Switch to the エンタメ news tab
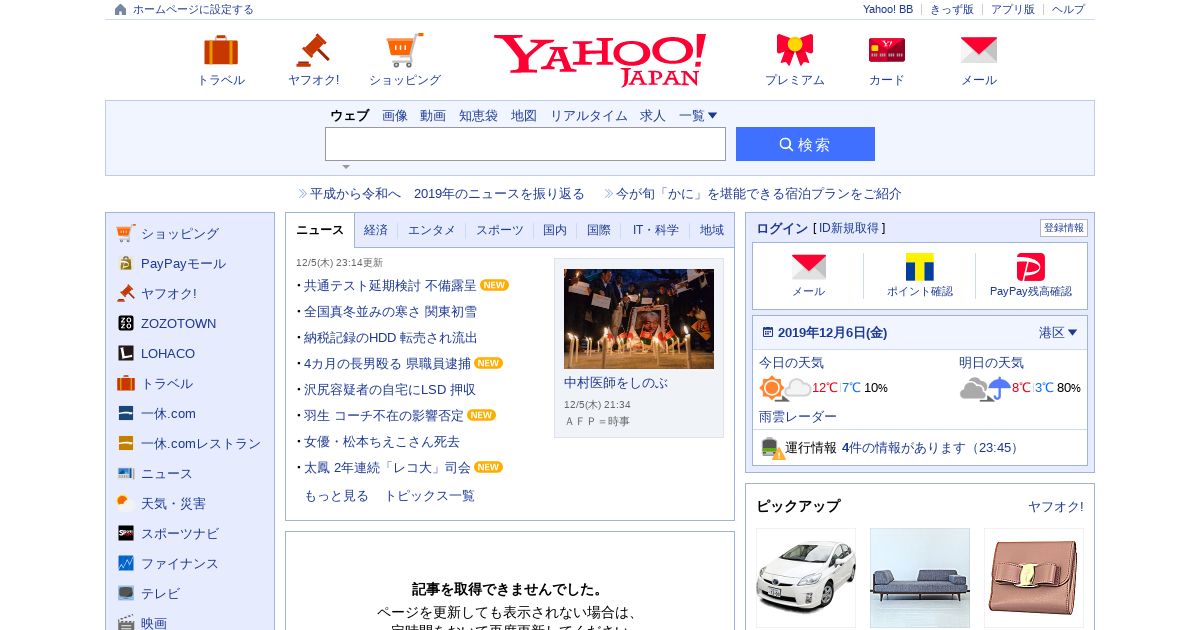 pos(432,230)
